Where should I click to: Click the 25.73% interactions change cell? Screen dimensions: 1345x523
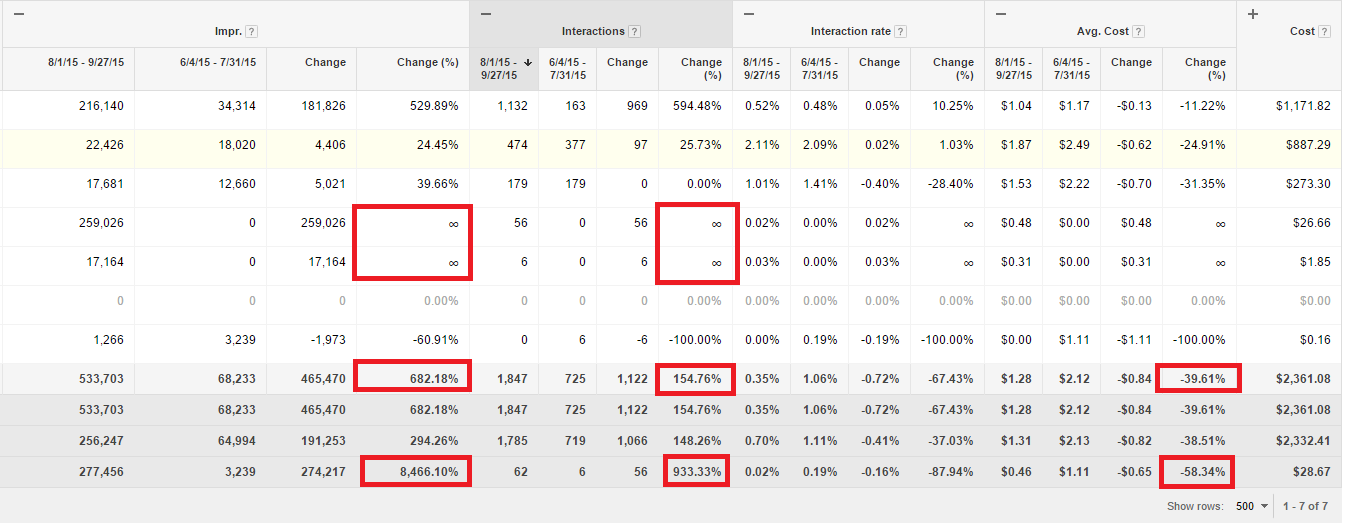point(700,145)
